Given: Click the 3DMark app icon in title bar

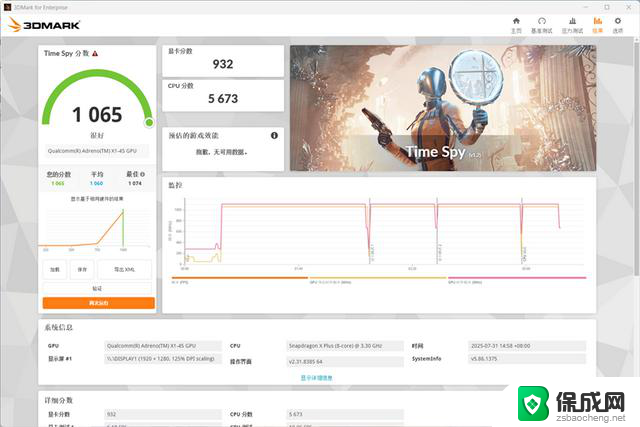Looking at the screenshot, I should coord(7,7).
